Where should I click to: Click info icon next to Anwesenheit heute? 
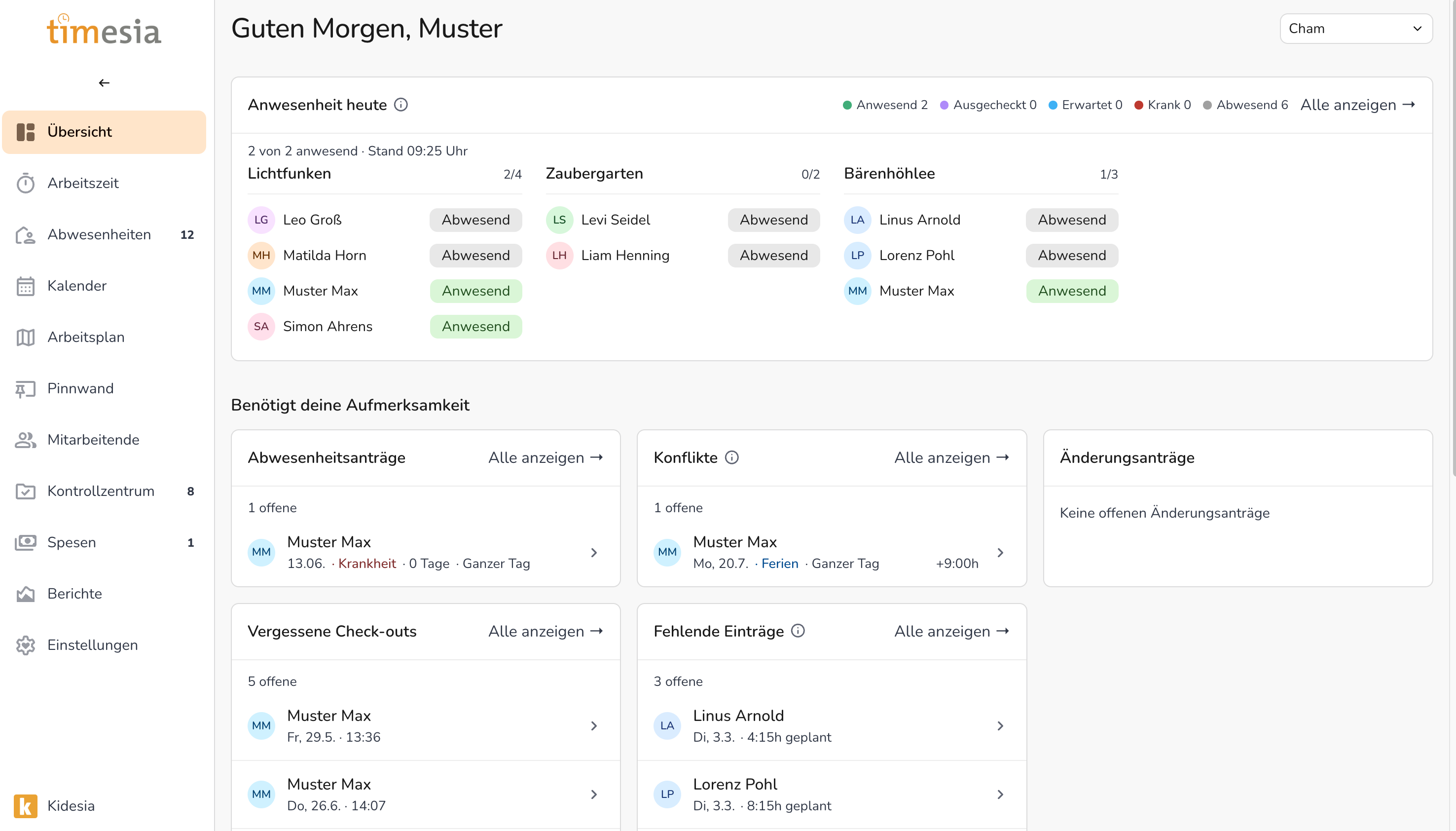click(x=401, y=105)
